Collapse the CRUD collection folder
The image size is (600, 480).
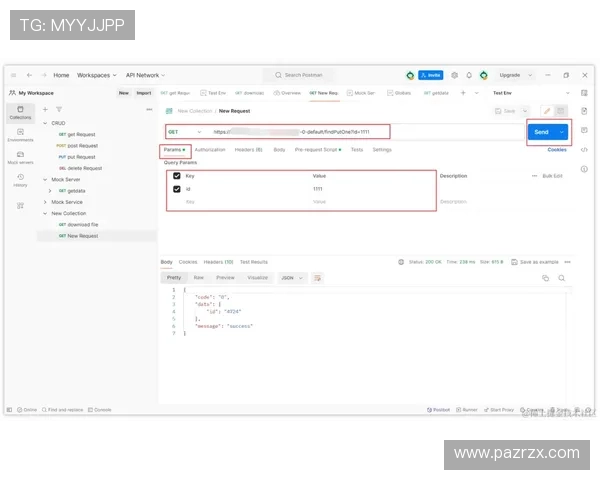coord(45,122)
